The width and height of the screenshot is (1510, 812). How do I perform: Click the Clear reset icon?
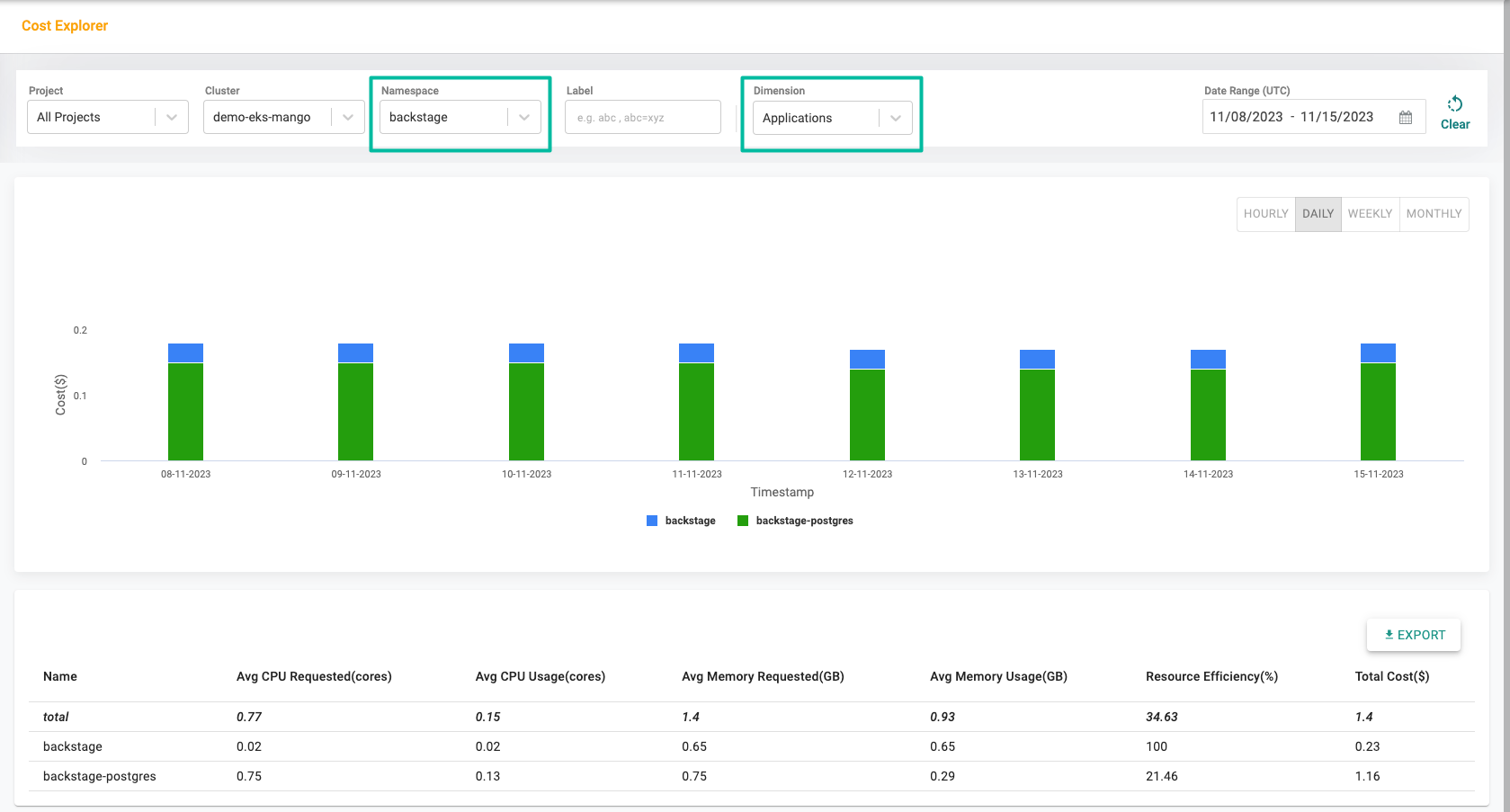(1455, 103)
